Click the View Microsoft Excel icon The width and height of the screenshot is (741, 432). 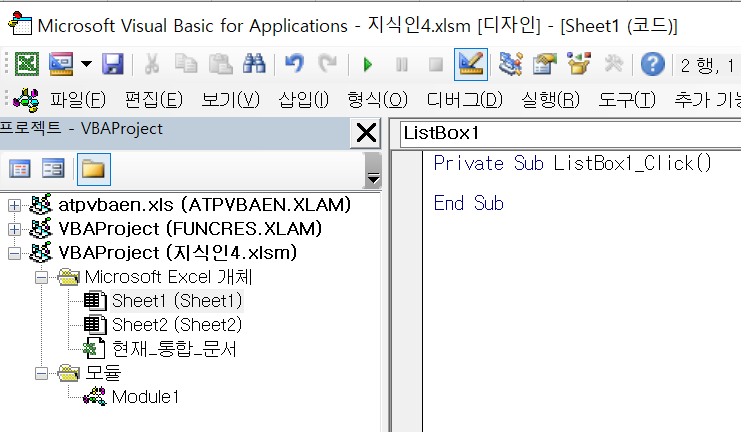point(27,64)
